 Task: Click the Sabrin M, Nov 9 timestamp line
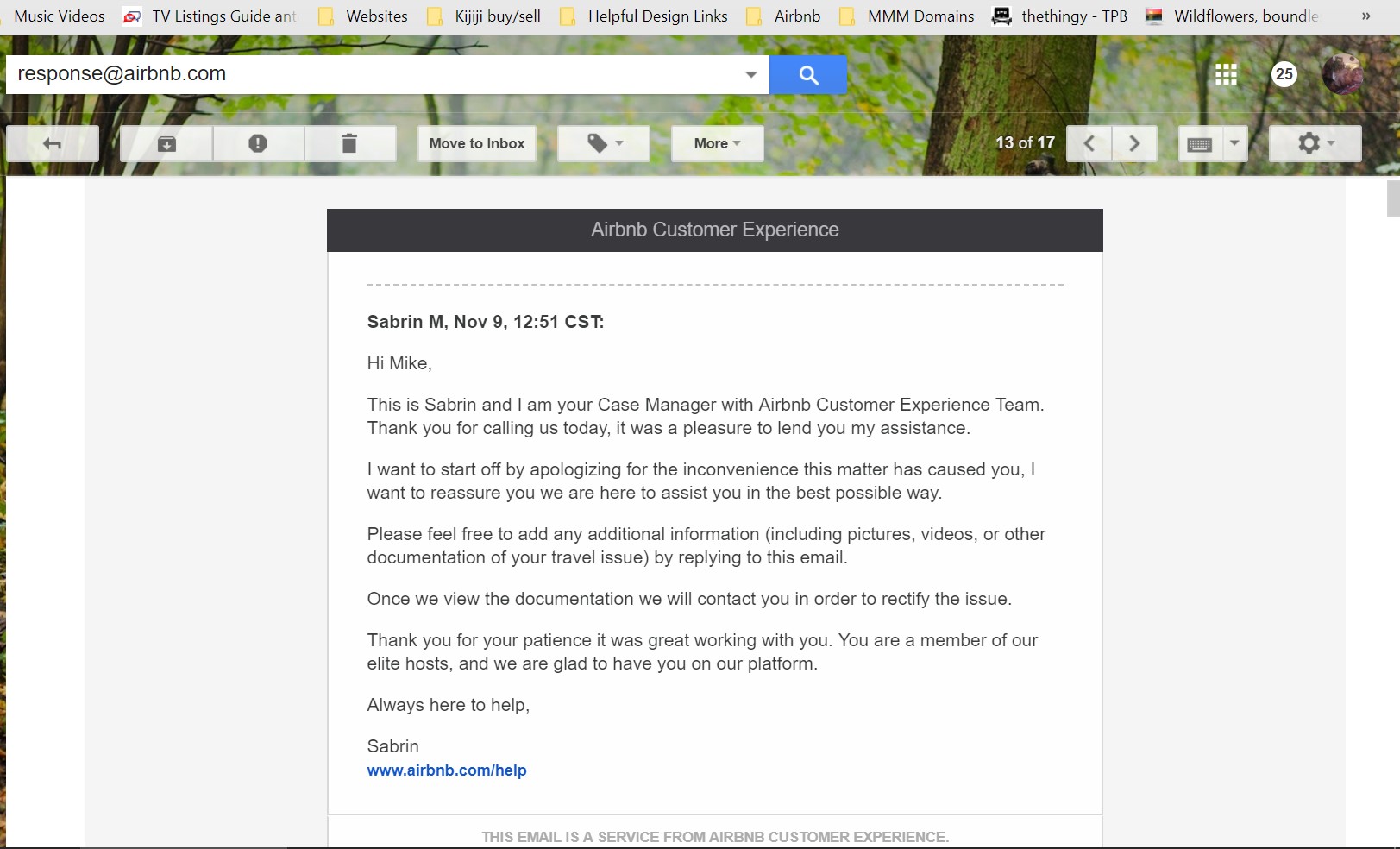pyautogui.click(x=486, y=322)
